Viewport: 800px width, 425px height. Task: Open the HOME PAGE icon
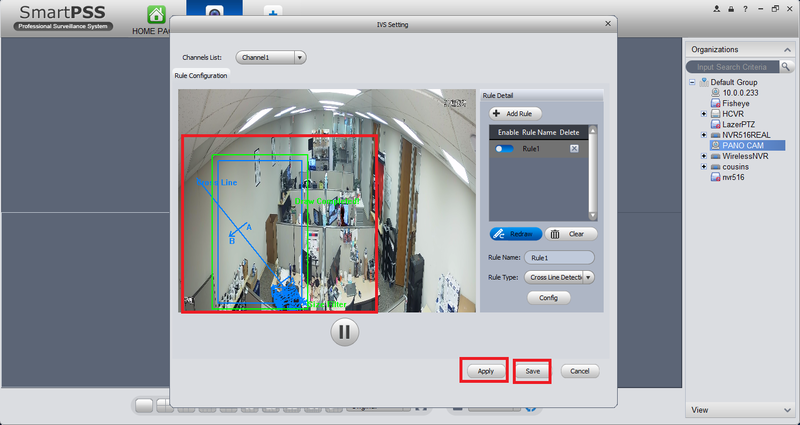156,15
